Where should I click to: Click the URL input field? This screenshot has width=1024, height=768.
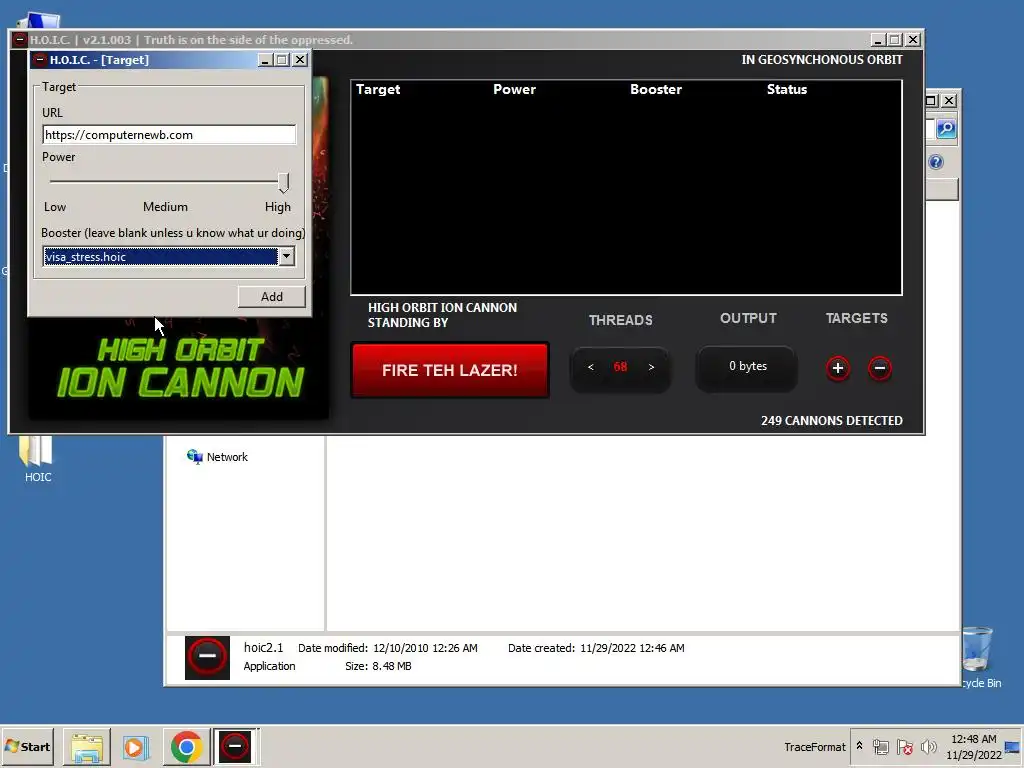pos(169,135)
